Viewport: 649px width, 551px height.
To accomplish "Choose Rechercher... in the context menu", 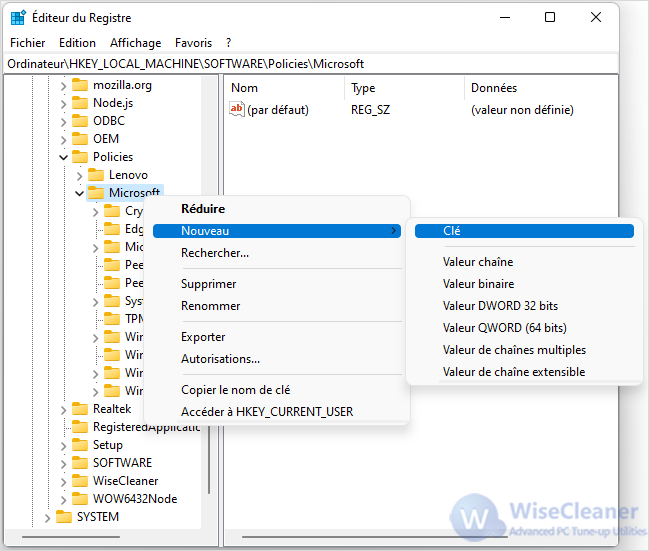I will pos(277,253).
